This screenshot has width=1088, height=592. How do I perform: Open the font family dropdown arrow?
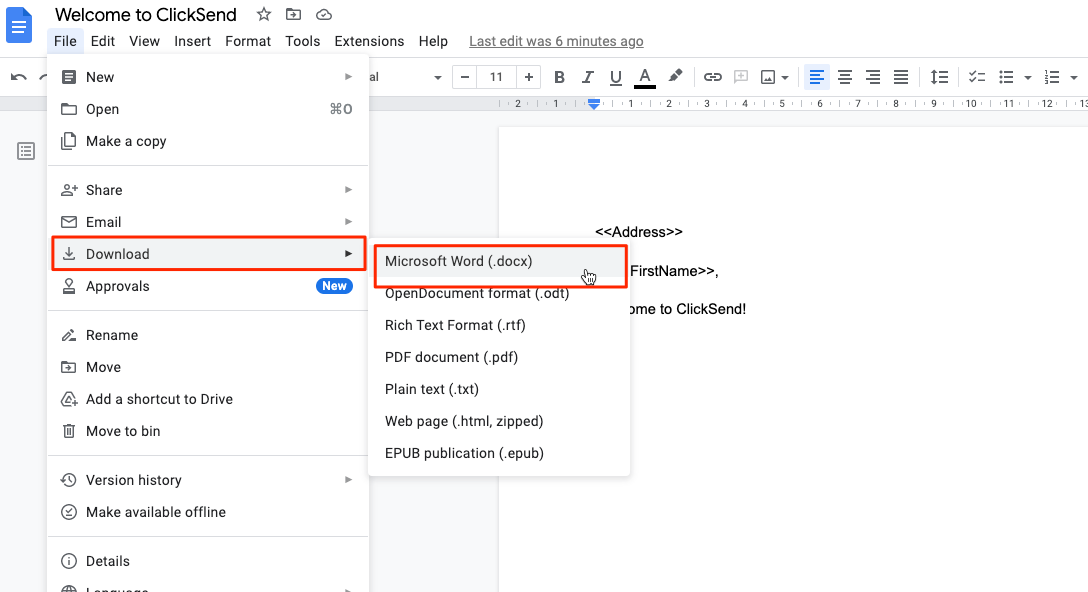click(438, 78)
